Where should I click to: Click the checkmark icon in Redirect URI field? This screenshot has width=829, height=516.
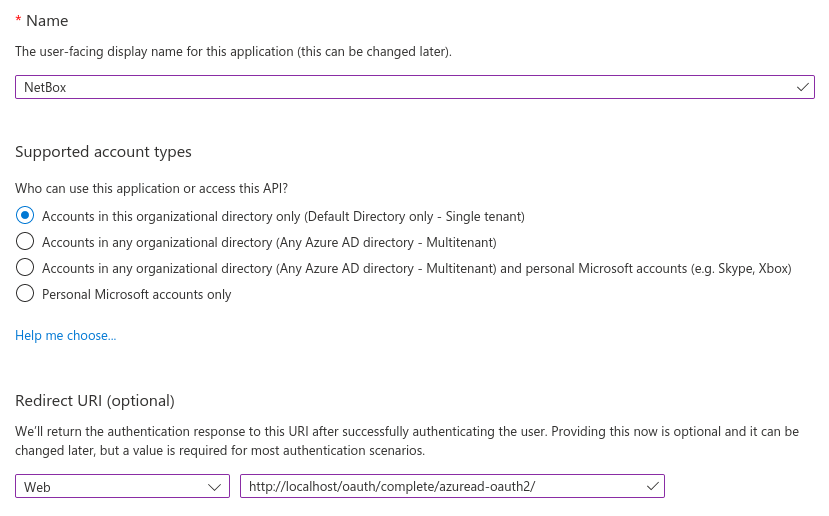pos(652,486)
